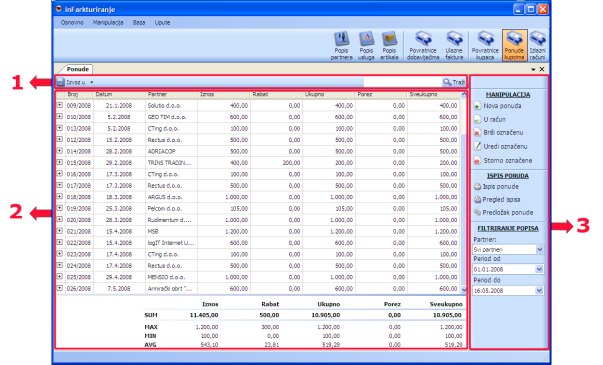Select the logIT Internet U... partner cell
This screenshot has height=365, width=603.
pos(172,243)
